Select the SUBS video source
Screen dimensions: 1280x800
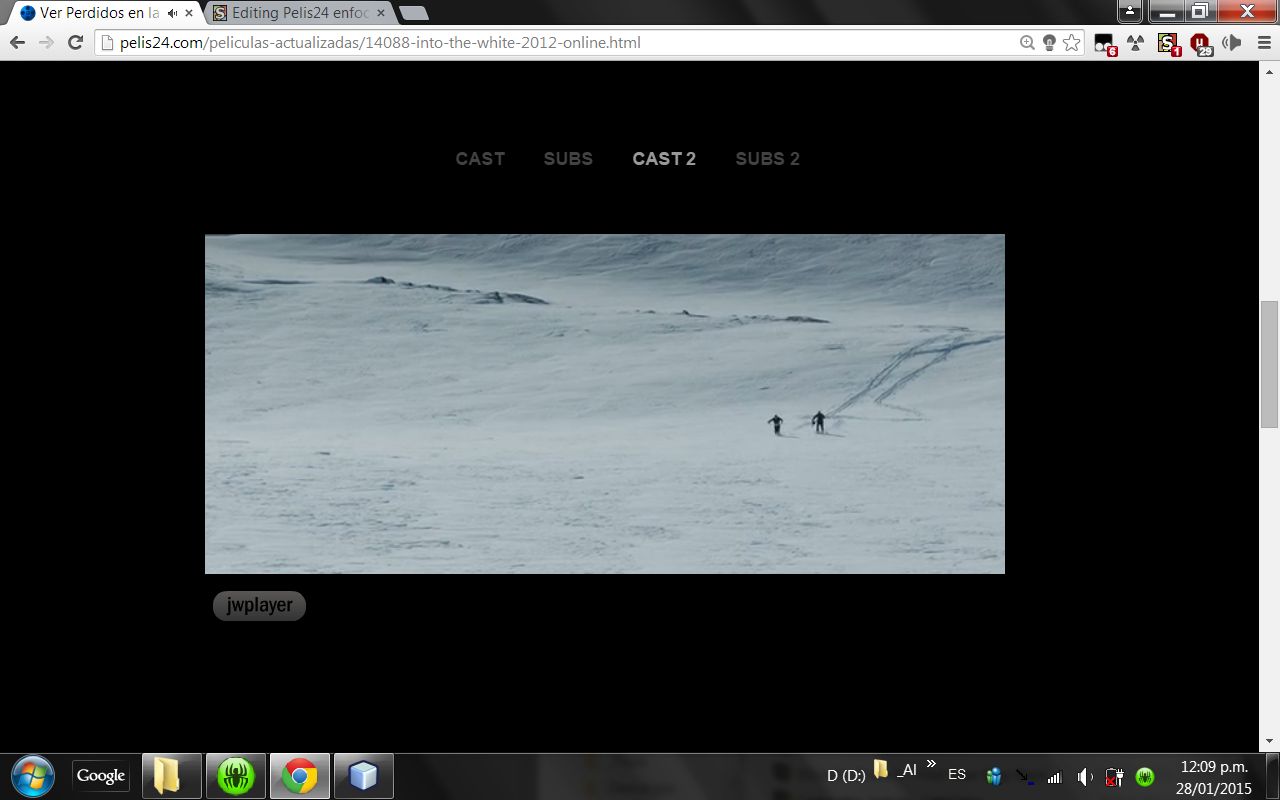(x=568, y=158)
